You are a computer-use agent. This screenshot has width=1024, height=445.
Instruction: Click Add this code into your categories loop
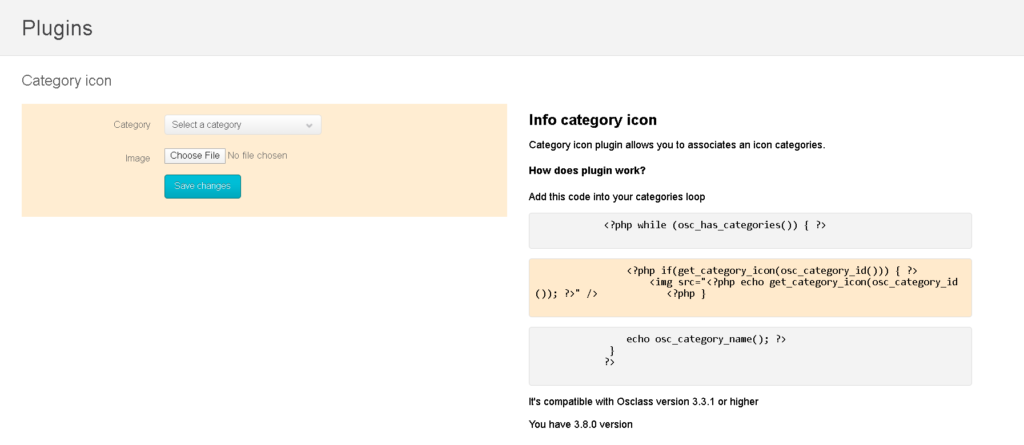coord(616,196)
